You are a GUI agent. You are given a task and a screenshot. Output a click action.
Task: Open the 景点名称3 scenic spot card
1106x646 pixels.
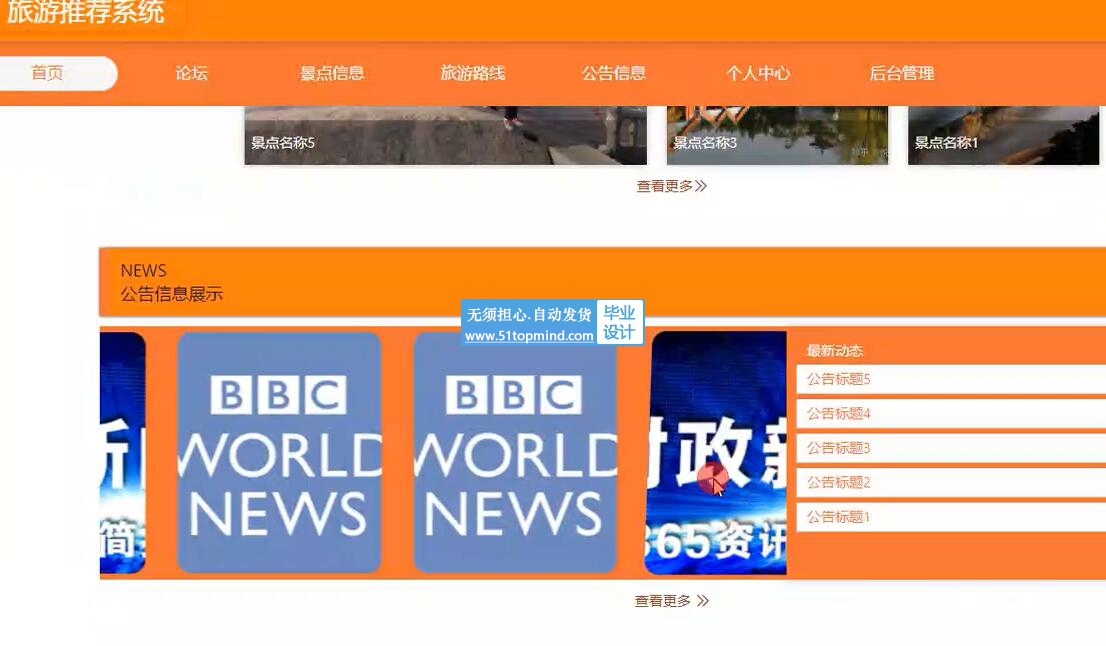777,135
